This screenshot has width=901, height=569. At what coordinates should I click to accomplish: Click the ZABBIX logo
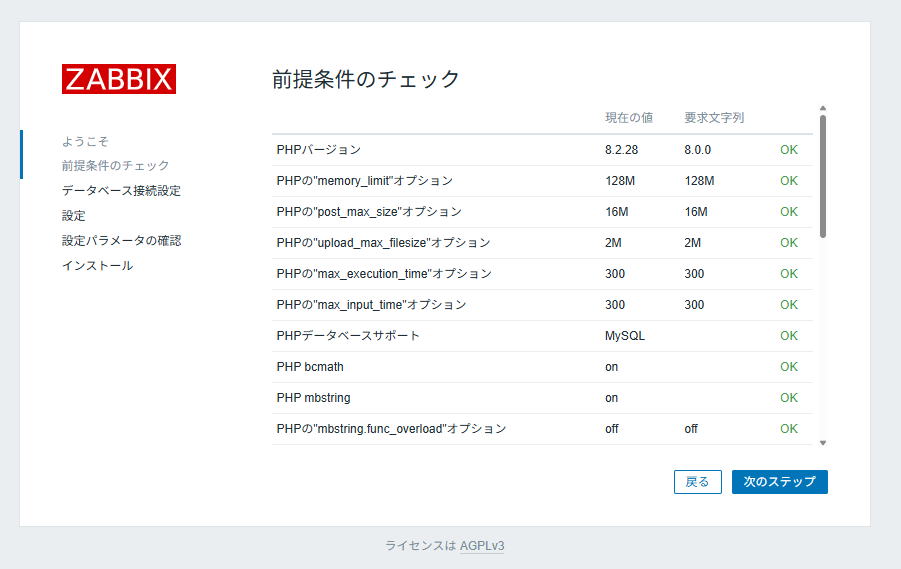(119, 79)
